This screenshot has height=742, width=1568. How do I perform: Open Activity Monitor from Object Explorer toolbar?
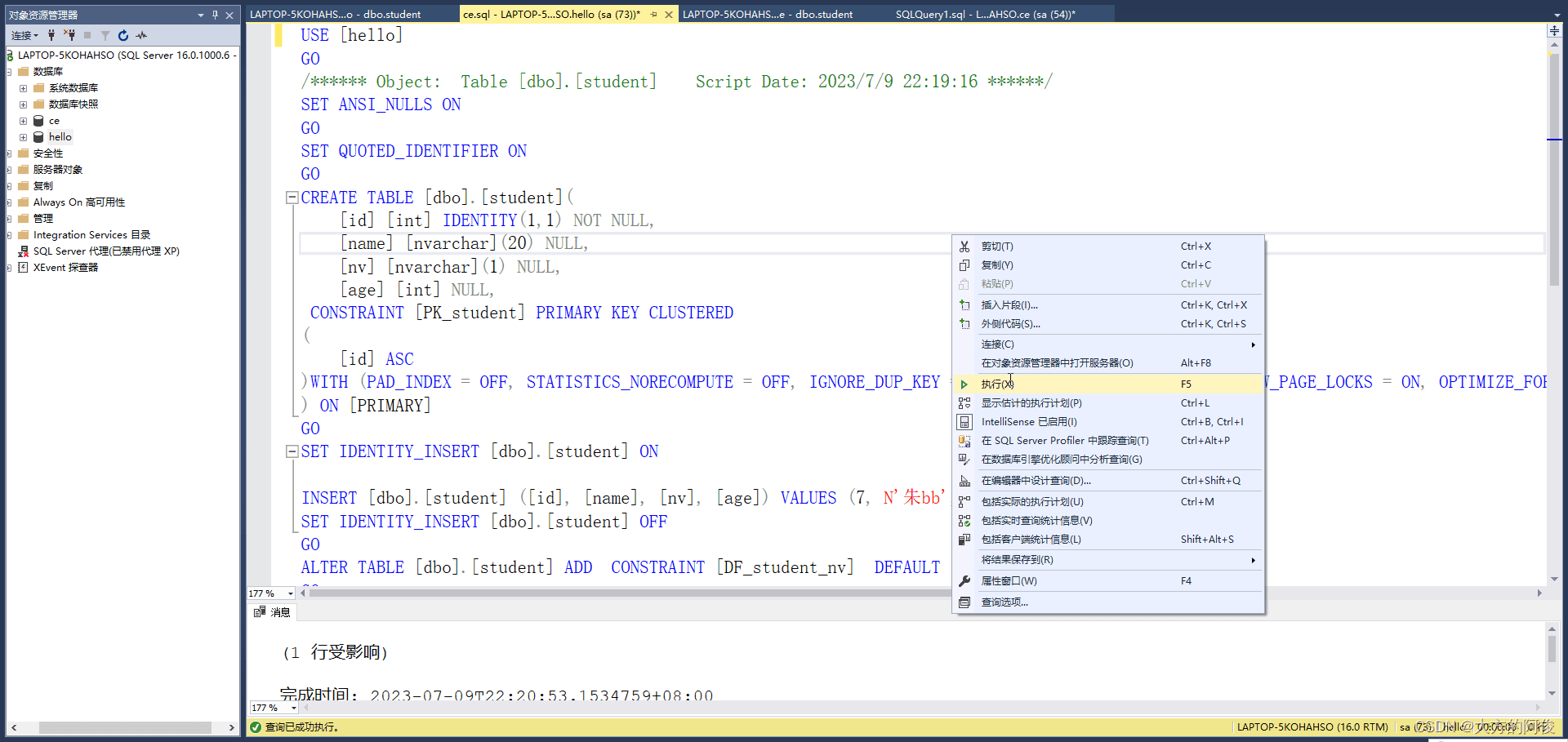pos(142,35)
